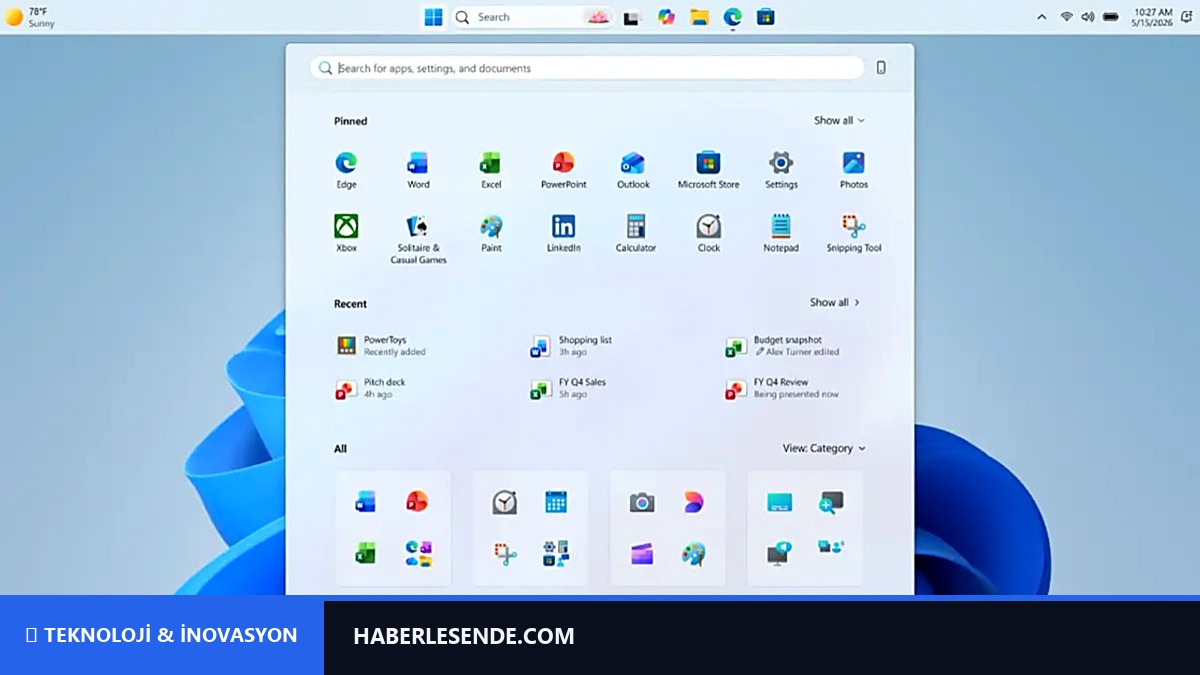
Task: Open the system tools folder in All
Action: 556,553
